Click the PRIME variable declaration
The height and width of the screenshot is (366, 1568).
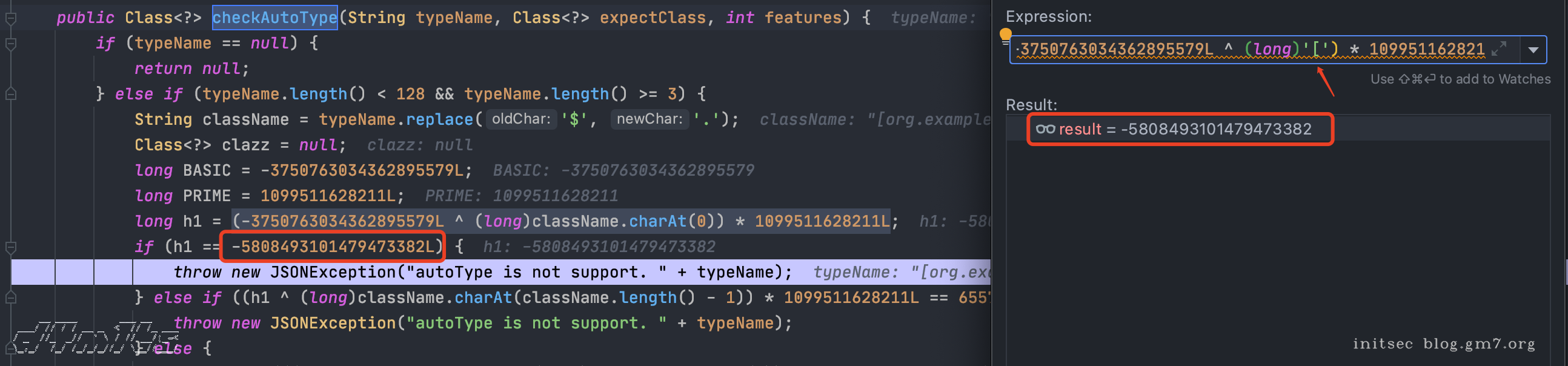pos(207,196)
